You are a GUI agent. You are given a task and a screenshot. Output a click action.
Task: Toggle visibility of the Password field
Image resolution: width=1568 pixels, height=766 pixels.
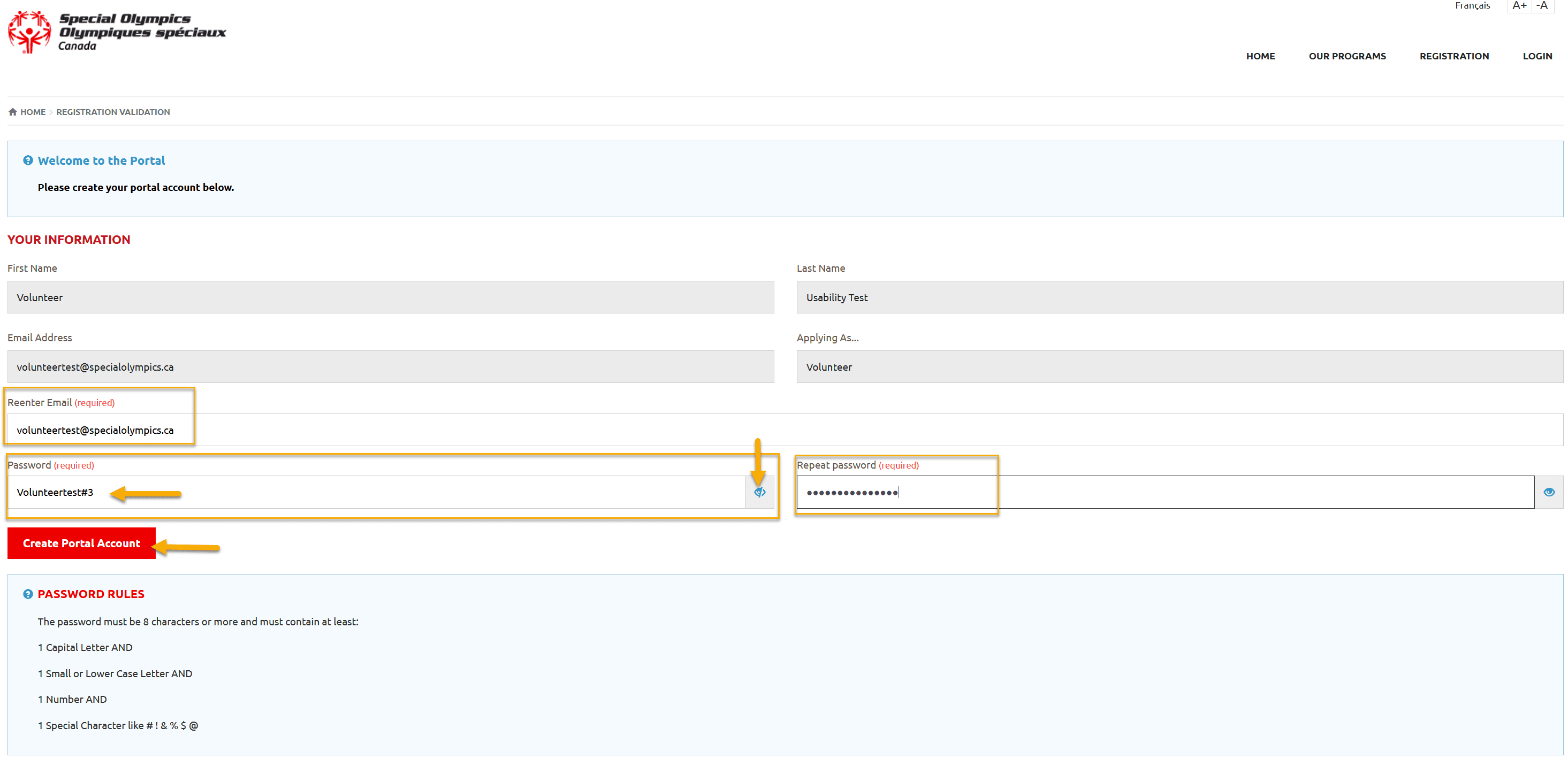760,492
